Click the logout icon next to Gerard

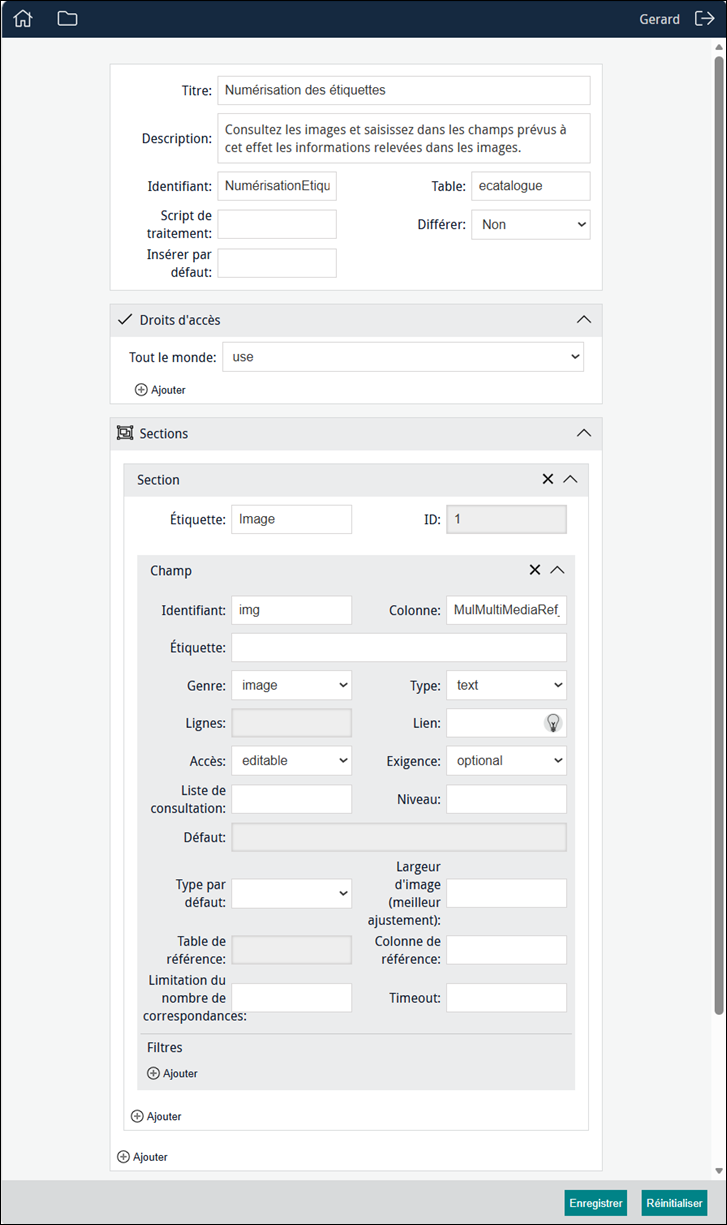703,18
